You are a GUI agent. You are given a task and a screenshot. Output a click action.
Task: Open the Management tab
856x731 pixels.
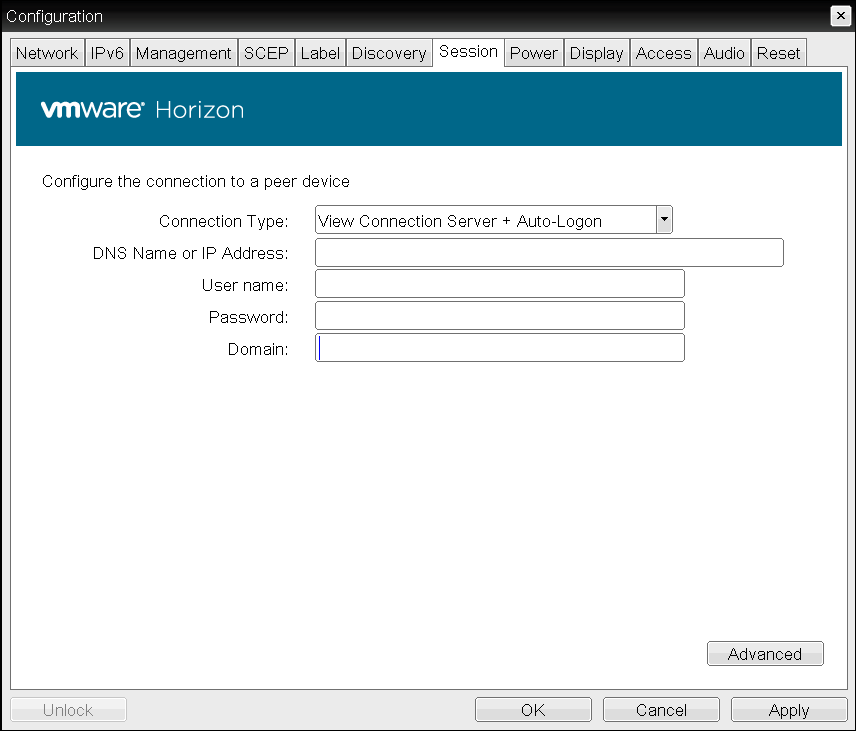pos(183,53)
